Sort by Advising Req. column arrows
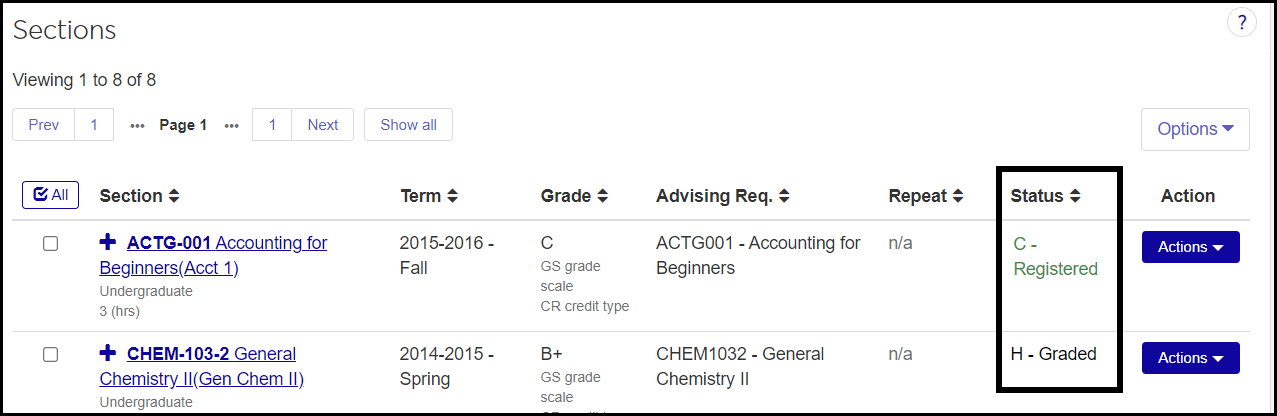This screenshot has height=416, width=1277. [x=784, y=196]
